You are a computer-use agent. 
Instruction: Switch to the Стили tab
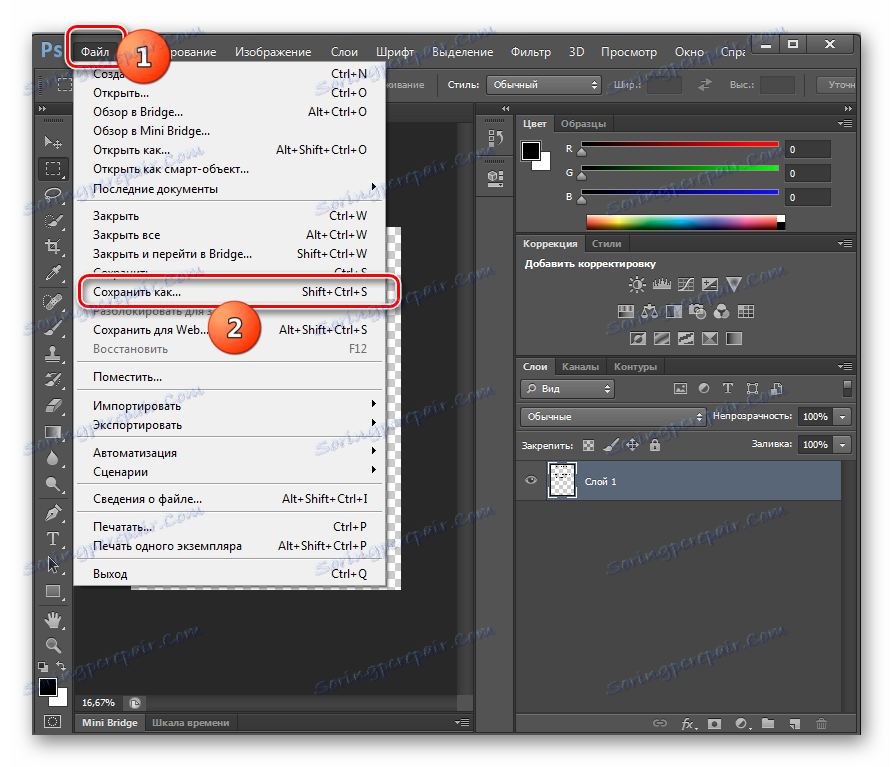(x=607, y=244)
